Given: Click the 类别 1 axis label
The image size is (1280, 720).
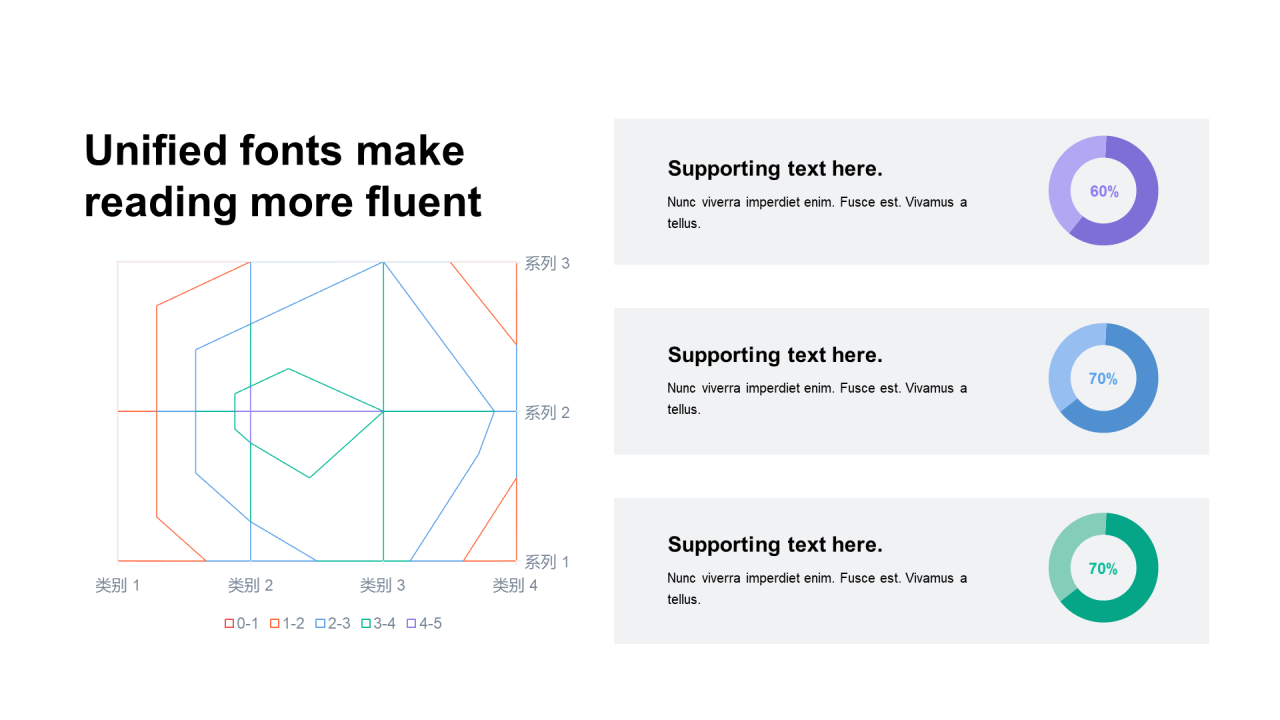Looking at the screenshot, I should 118,586.
